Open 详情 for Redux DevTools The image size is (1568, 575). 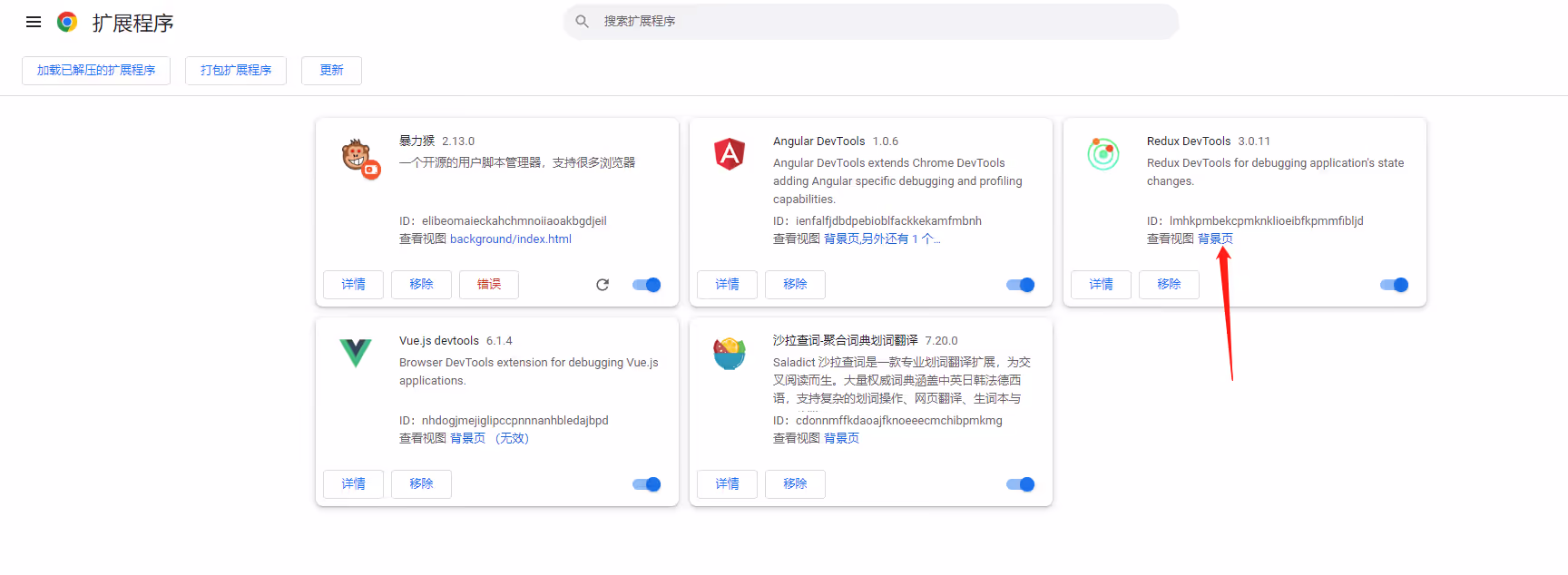(x=1101, y=285)
